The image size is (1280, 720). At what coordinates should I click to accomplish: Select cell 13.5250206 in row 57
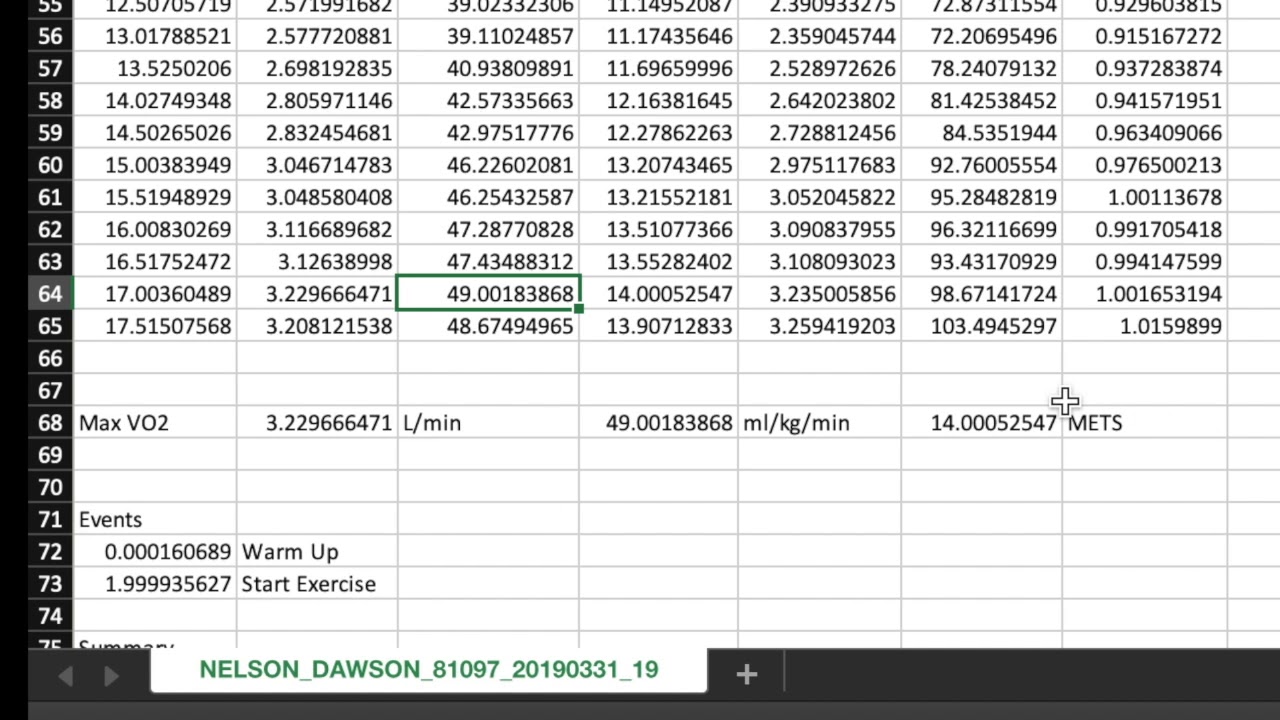155,69
